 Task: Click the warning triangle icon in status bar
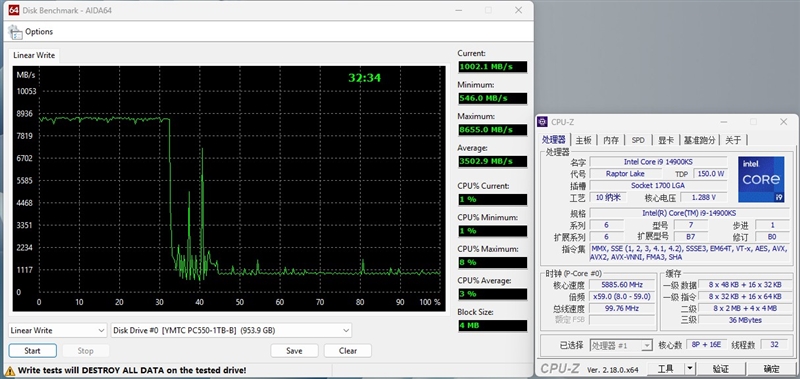(10, 370)
